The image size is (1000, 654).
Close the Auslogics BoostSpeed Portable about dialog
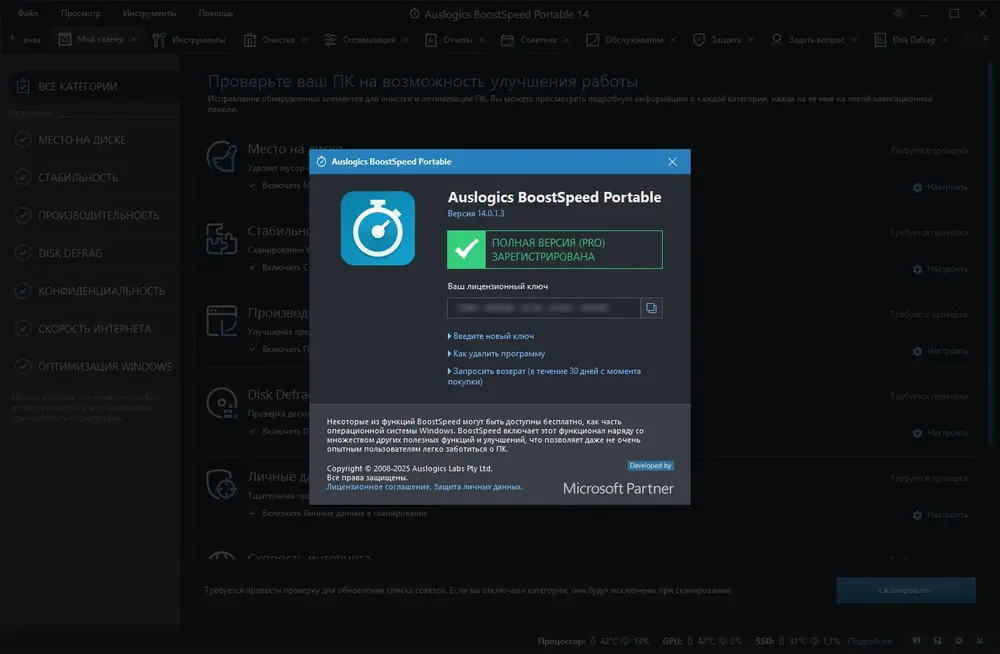pyautogui.click(x=672, y=161)
